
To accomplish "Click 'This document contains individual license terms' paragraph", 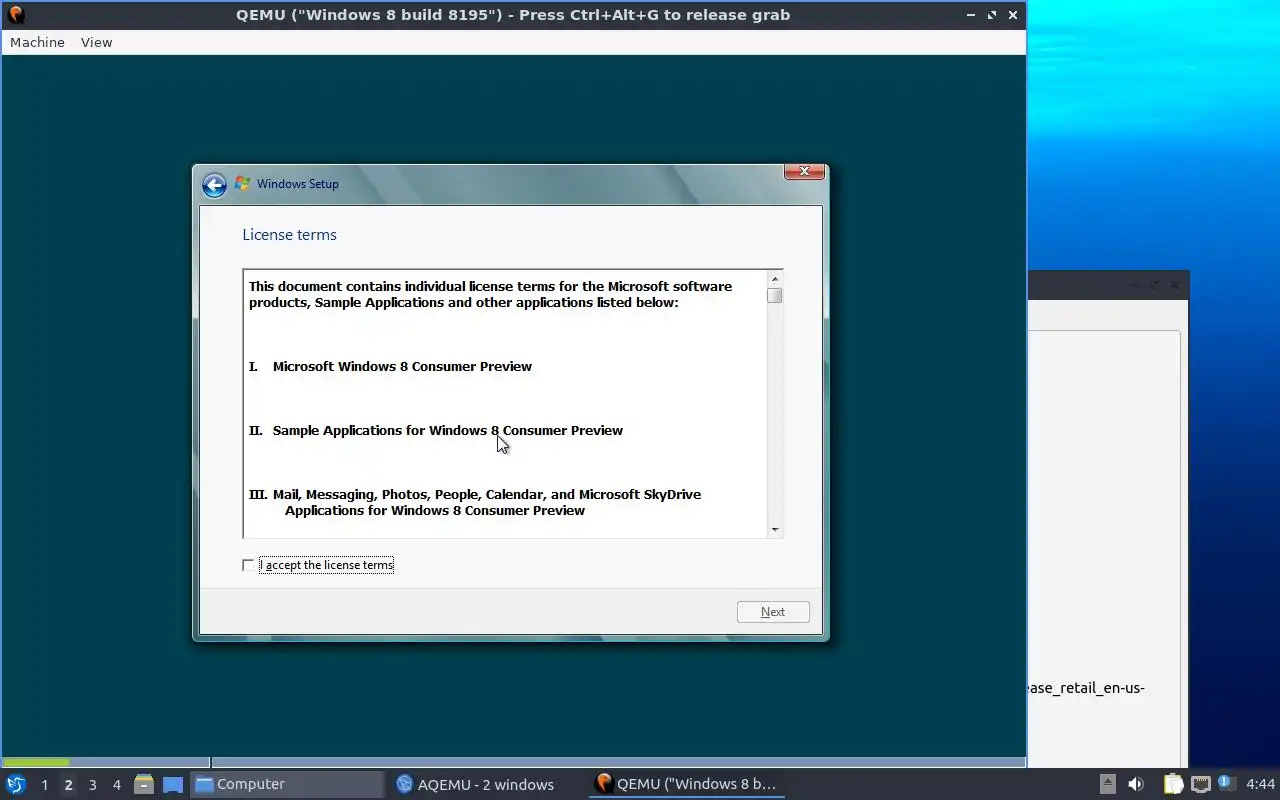I will click(490, 294).
